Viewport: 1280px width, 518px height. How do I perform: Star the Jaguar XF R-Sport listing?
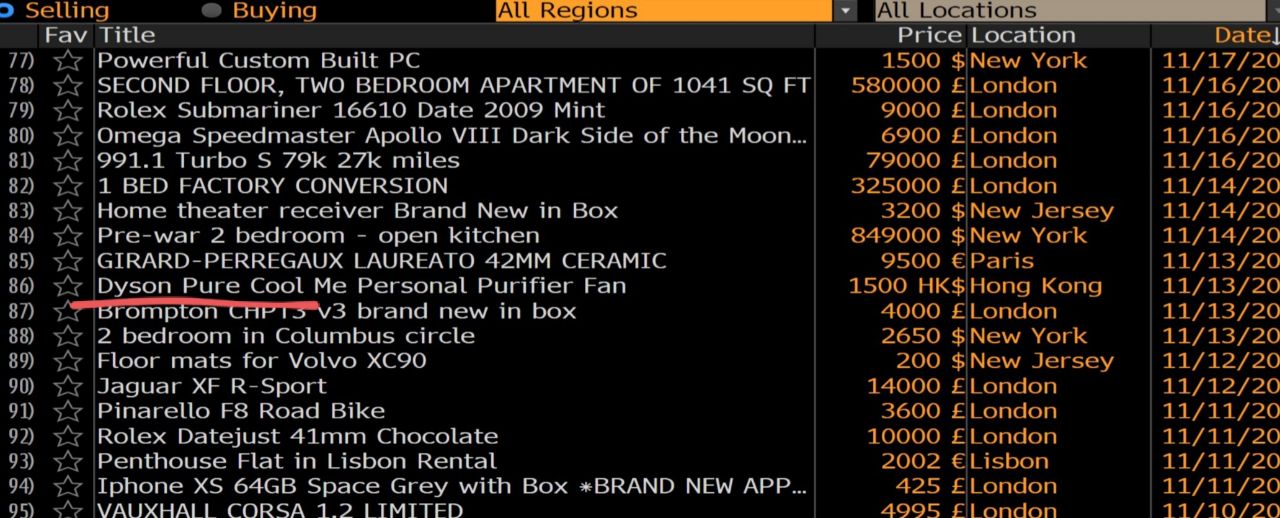(x=67, y=386)
